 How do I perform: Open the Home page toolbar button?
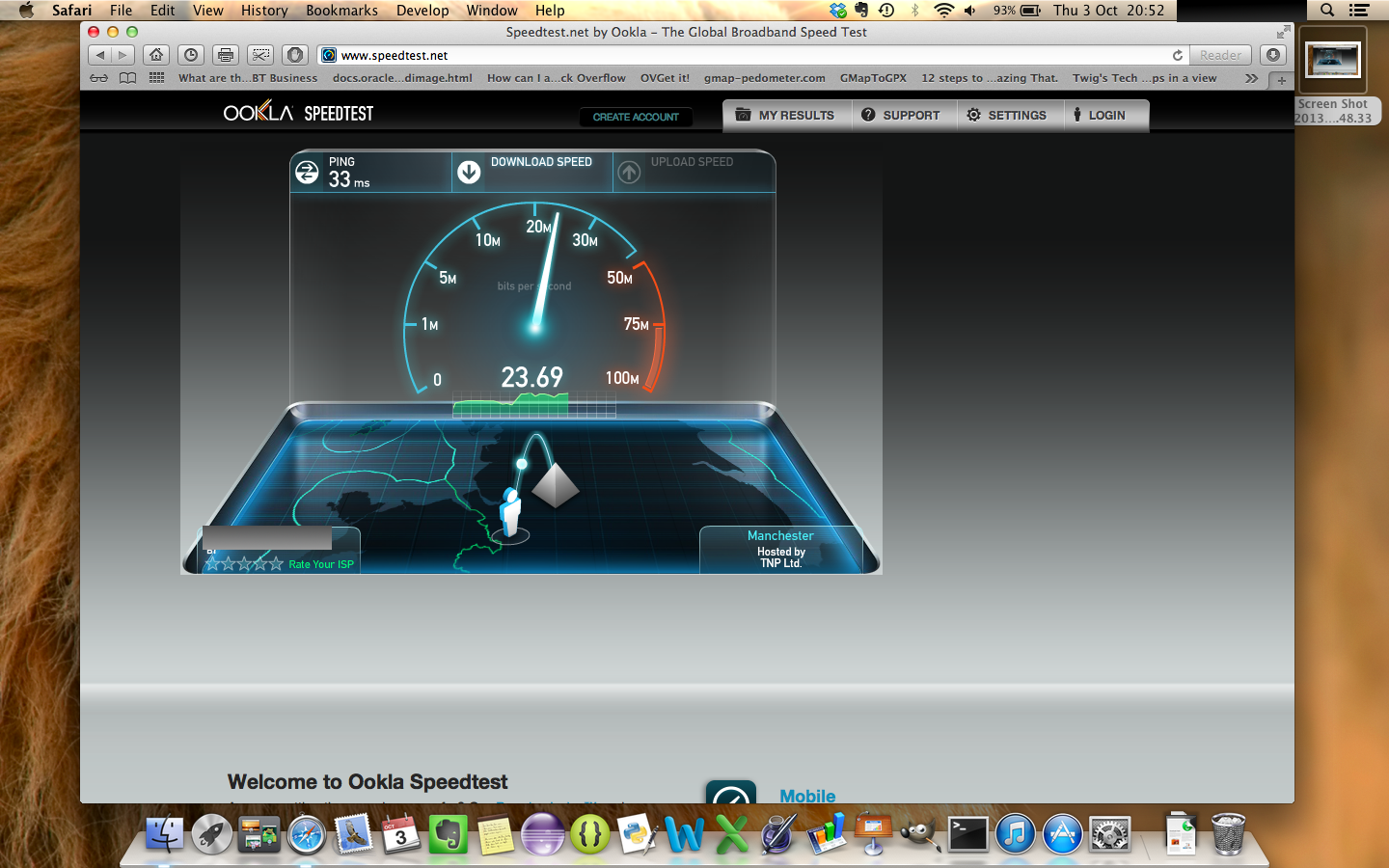click(156, 55)
